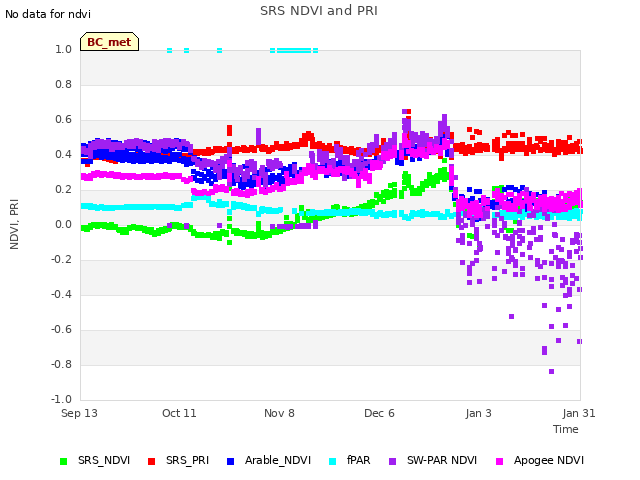Click the Jan 31 x-axis label

click(x=579, y=413)
